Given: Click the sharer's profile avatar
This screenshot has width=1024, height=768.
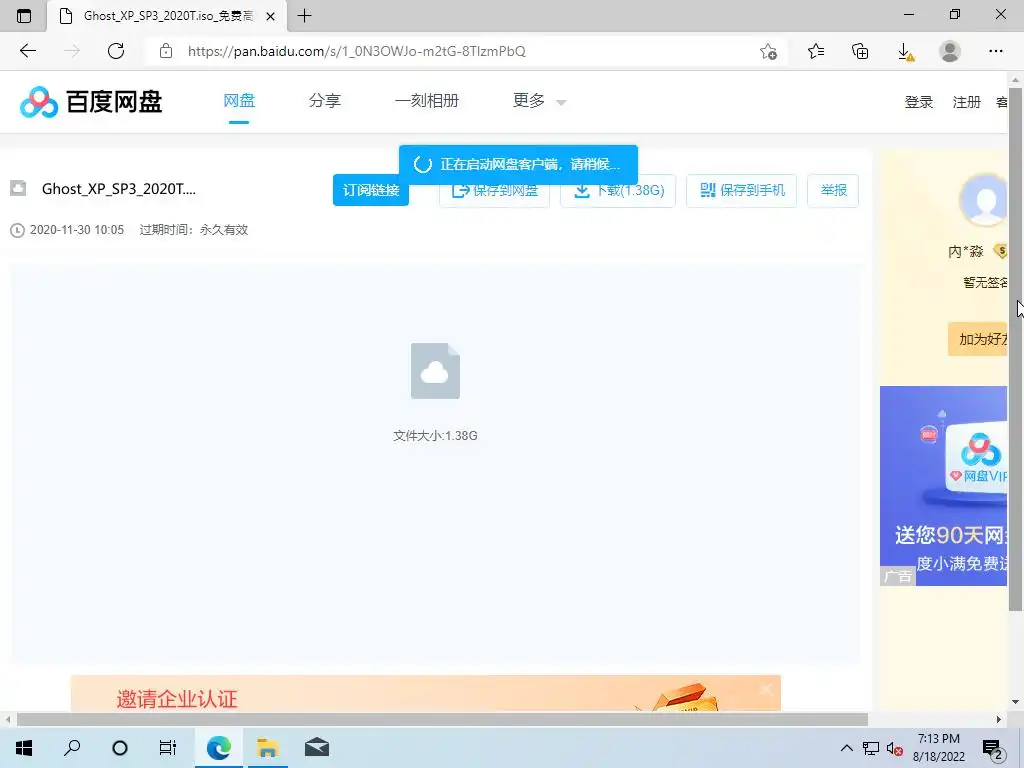Looking at the screenshot, I should click(984, 200).
